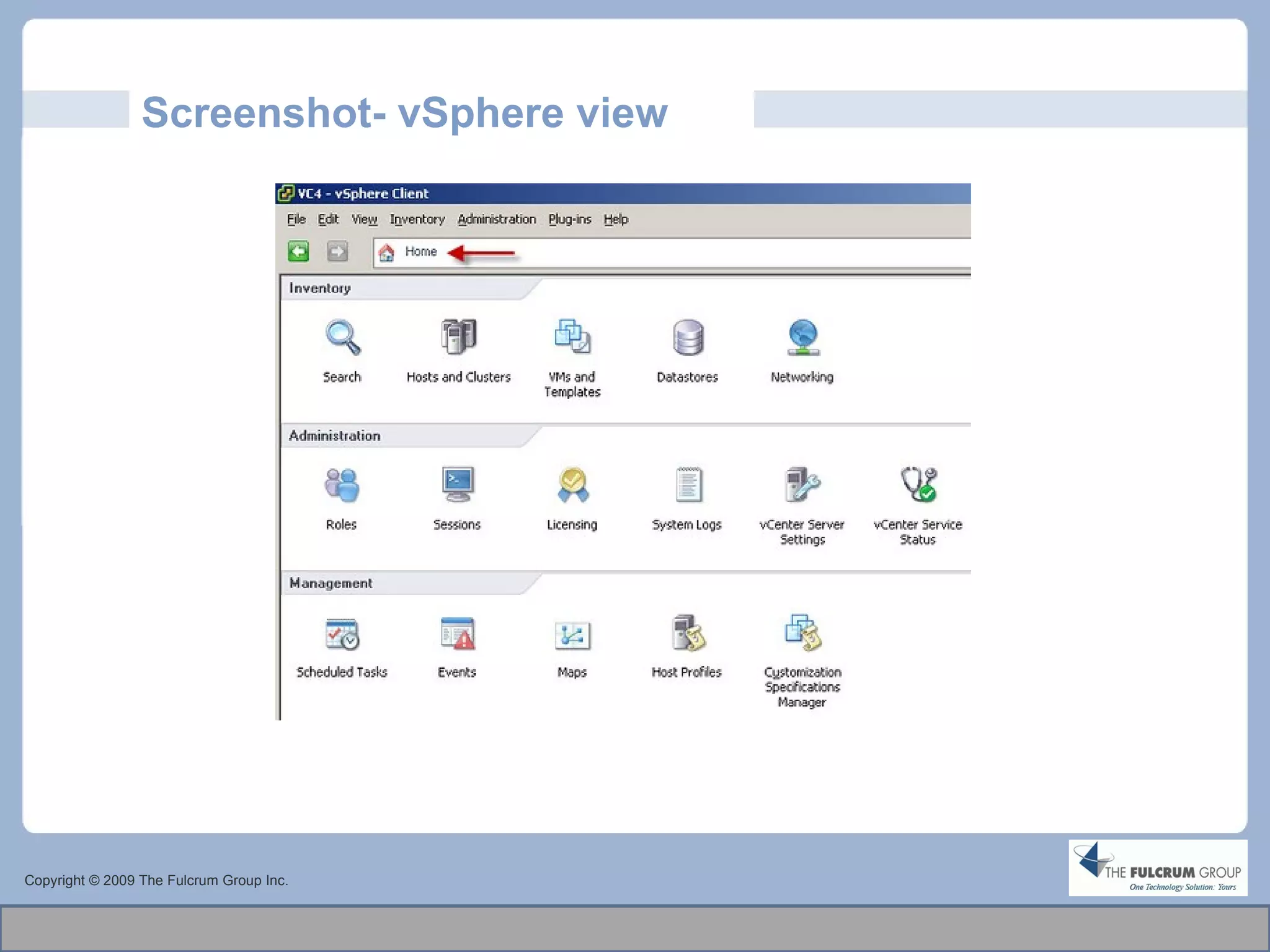
Task: Open the Scheduled Tasks icon
Action: pyautogui.click(x=342, y=633)
